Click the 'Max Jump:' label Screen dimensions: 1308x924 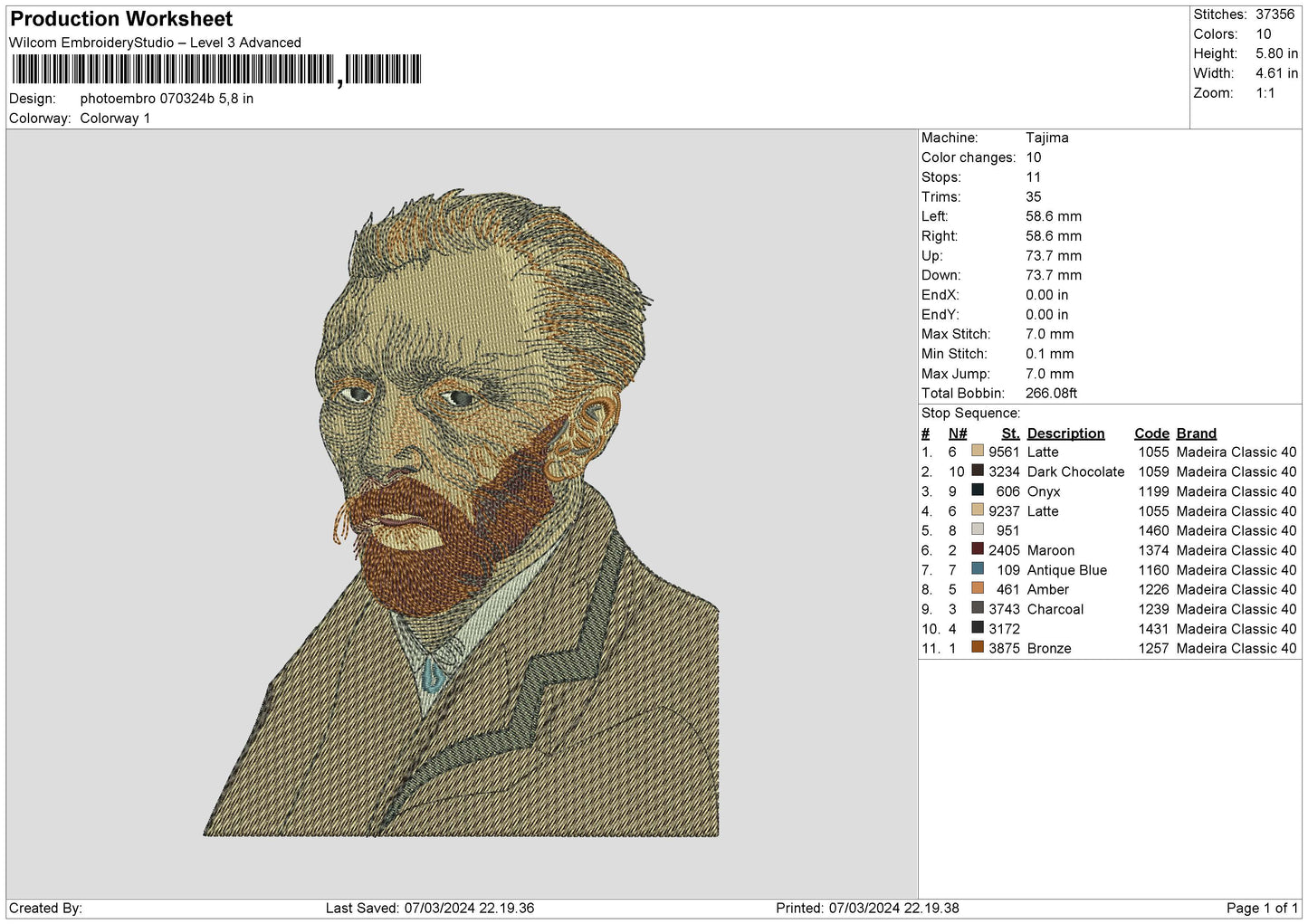pos(954,374)
